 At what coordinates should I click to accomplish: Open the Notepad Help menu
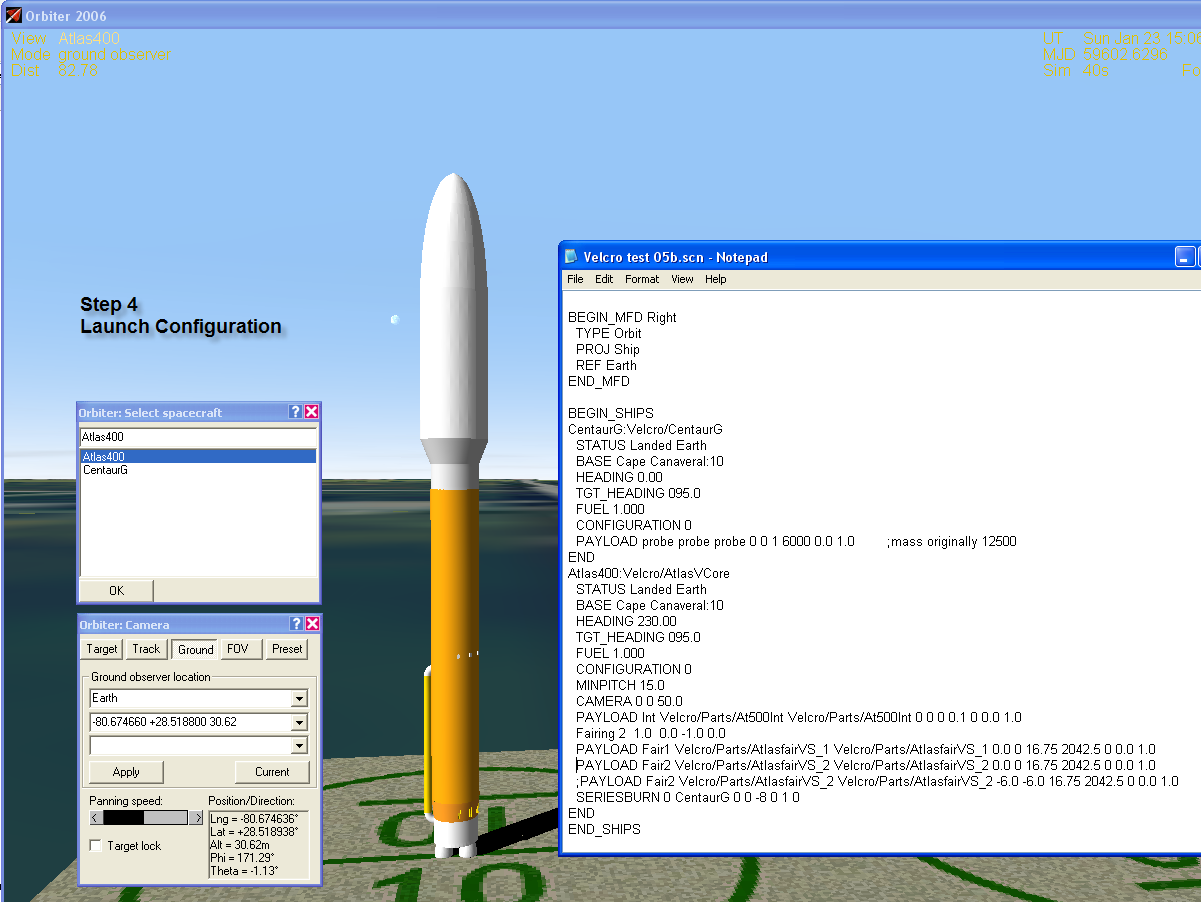[x=715, y=279]
